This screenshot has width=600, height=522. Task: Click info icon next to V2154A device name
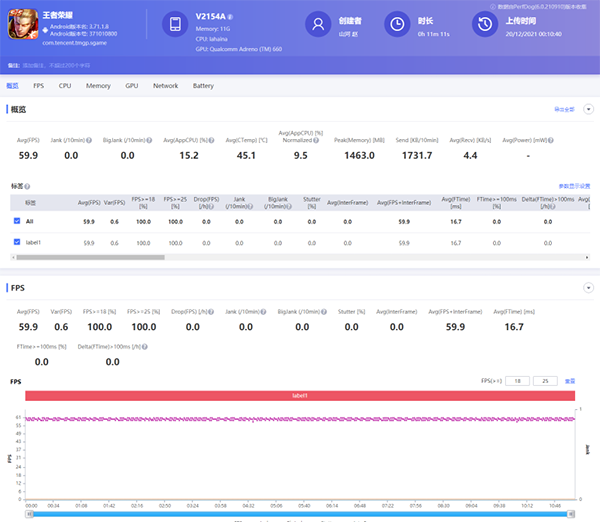coord(231,17)
